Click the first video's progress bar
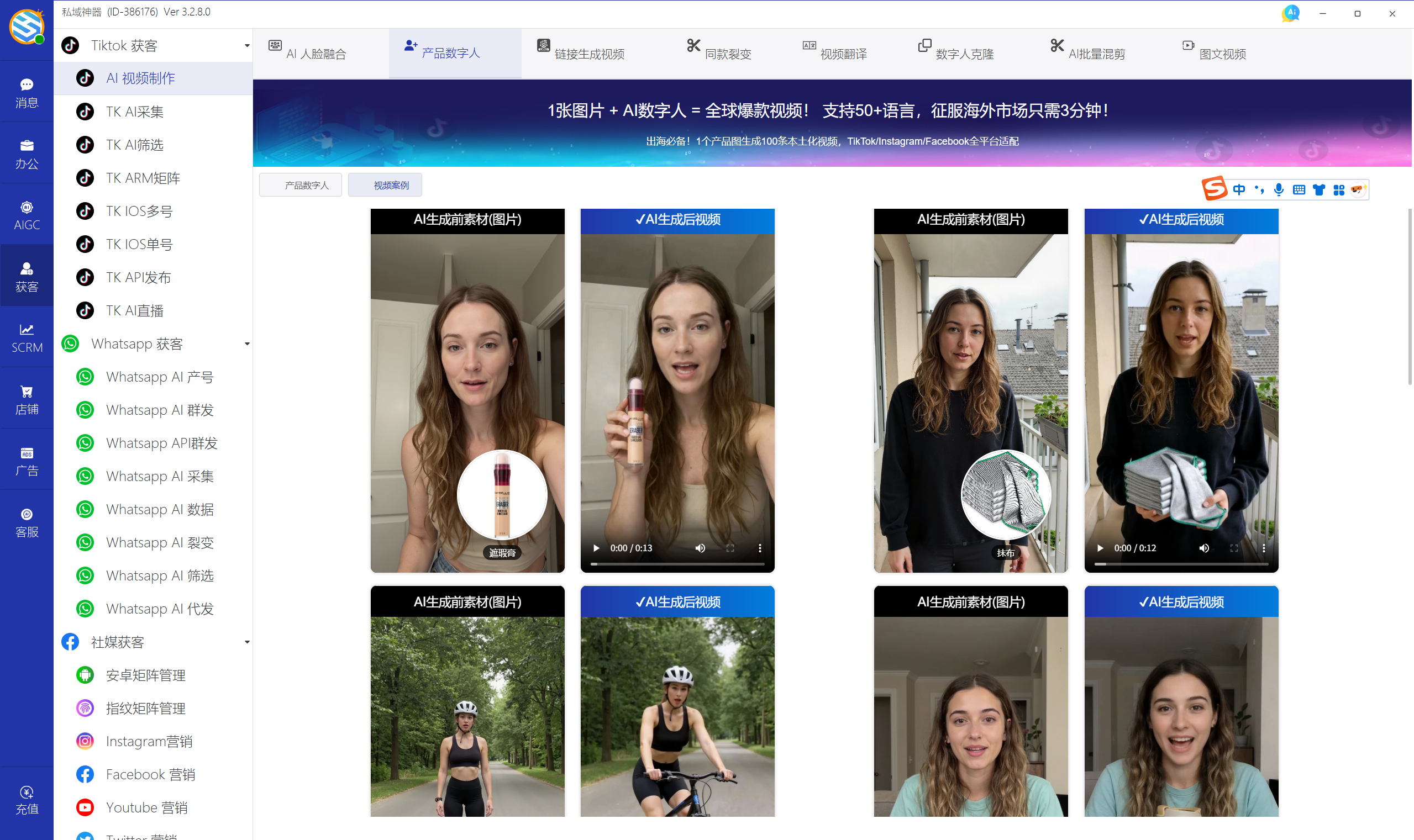The width and height of the screenshot is (1414, 840). tap(677, 564)
